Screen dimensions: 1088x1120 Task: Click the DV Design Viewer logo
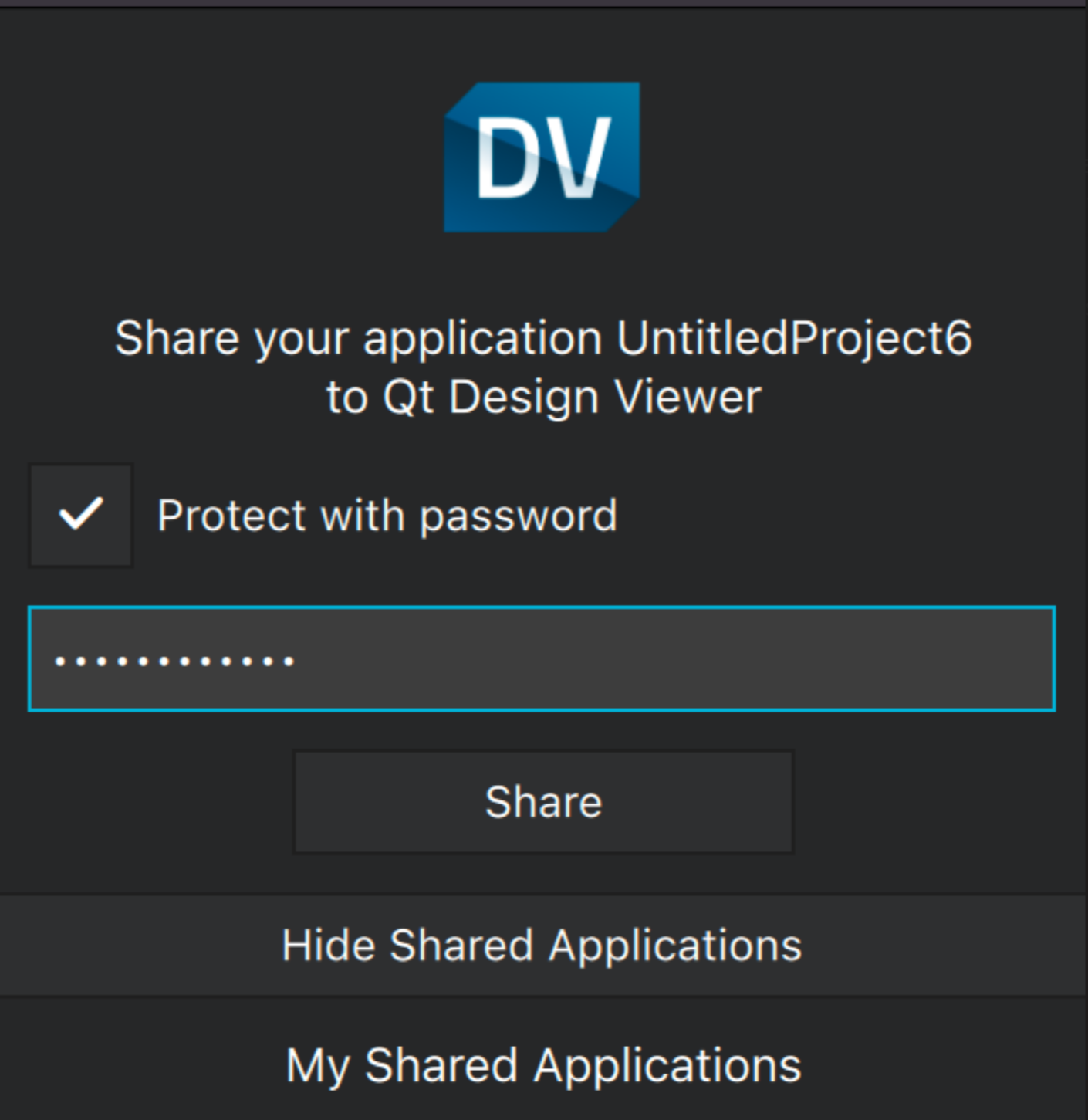542,157
